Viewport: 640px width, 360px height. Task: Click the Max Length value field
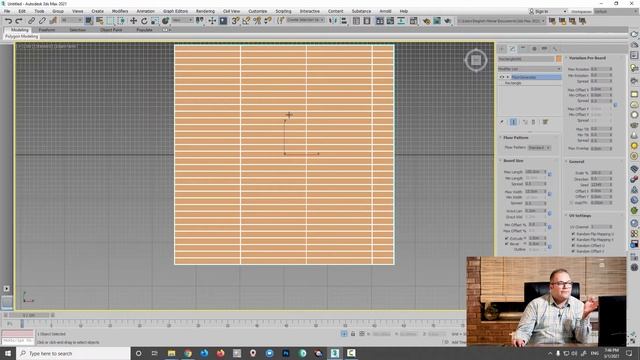pos(534,171)
